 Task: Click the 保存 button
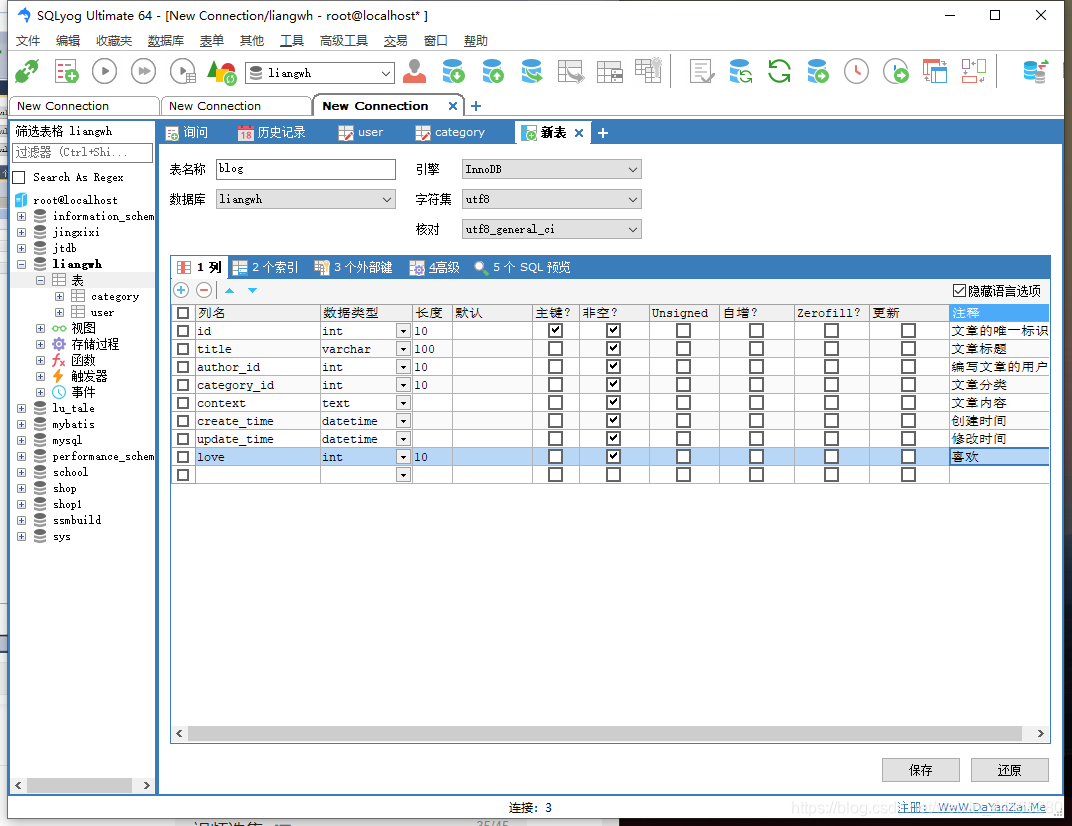[920, 770]
